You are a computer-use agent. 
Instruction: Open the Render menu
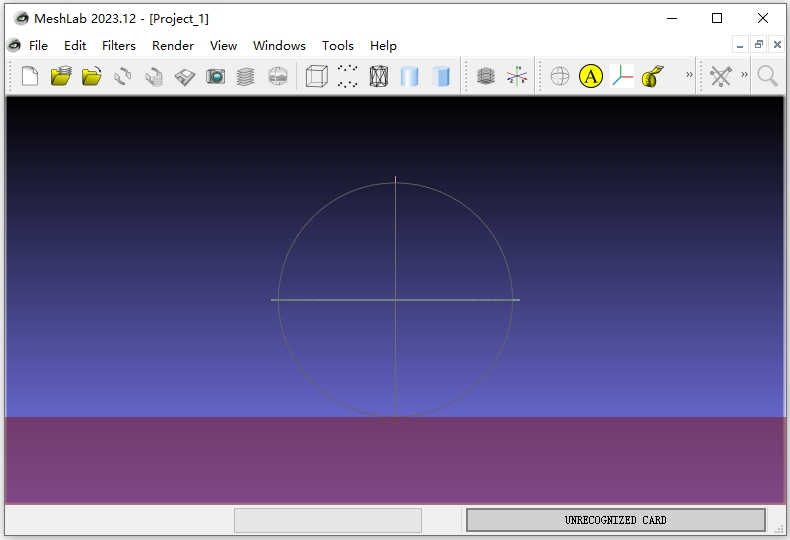click(173, 45)
